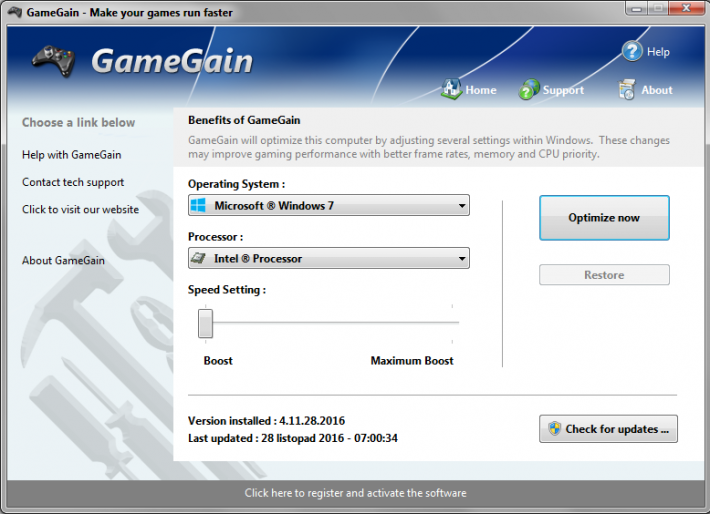
Task: Click the game controller logo icon
Action: (x=54, y=60)
